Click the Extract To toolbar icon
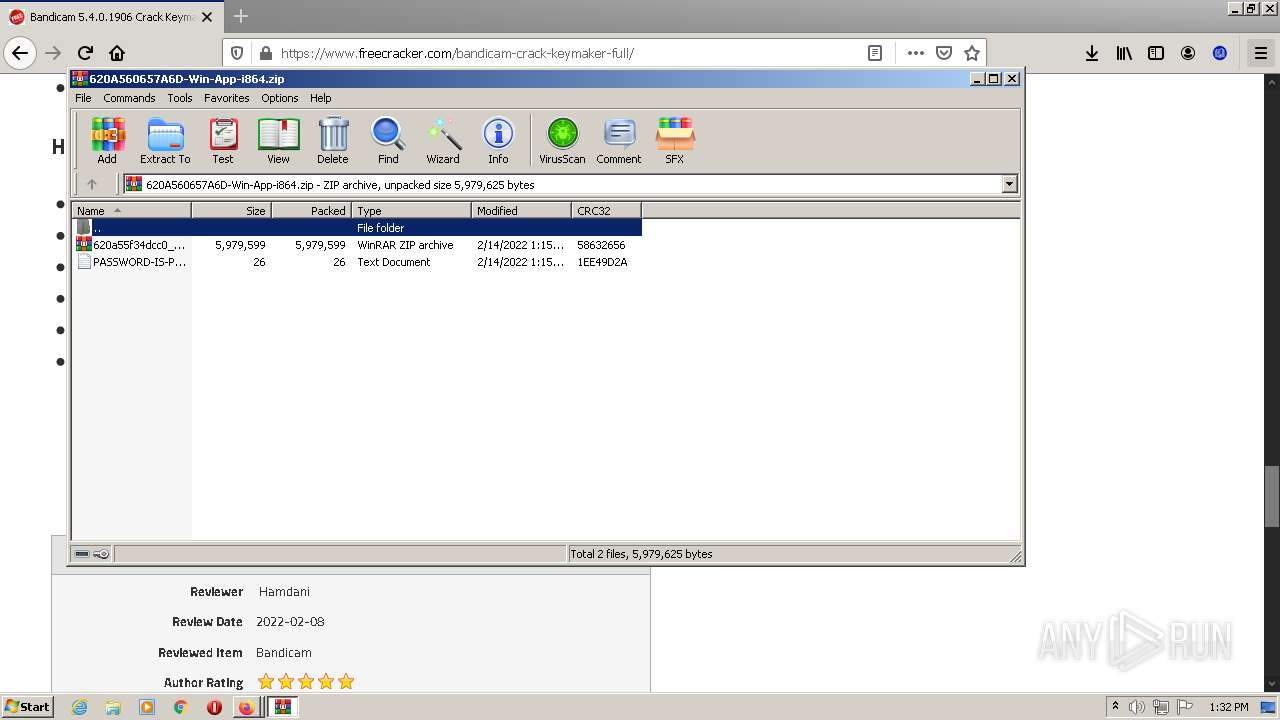Image resolution: width=1280 pixels, height=720 pixels. coord(165,140)
